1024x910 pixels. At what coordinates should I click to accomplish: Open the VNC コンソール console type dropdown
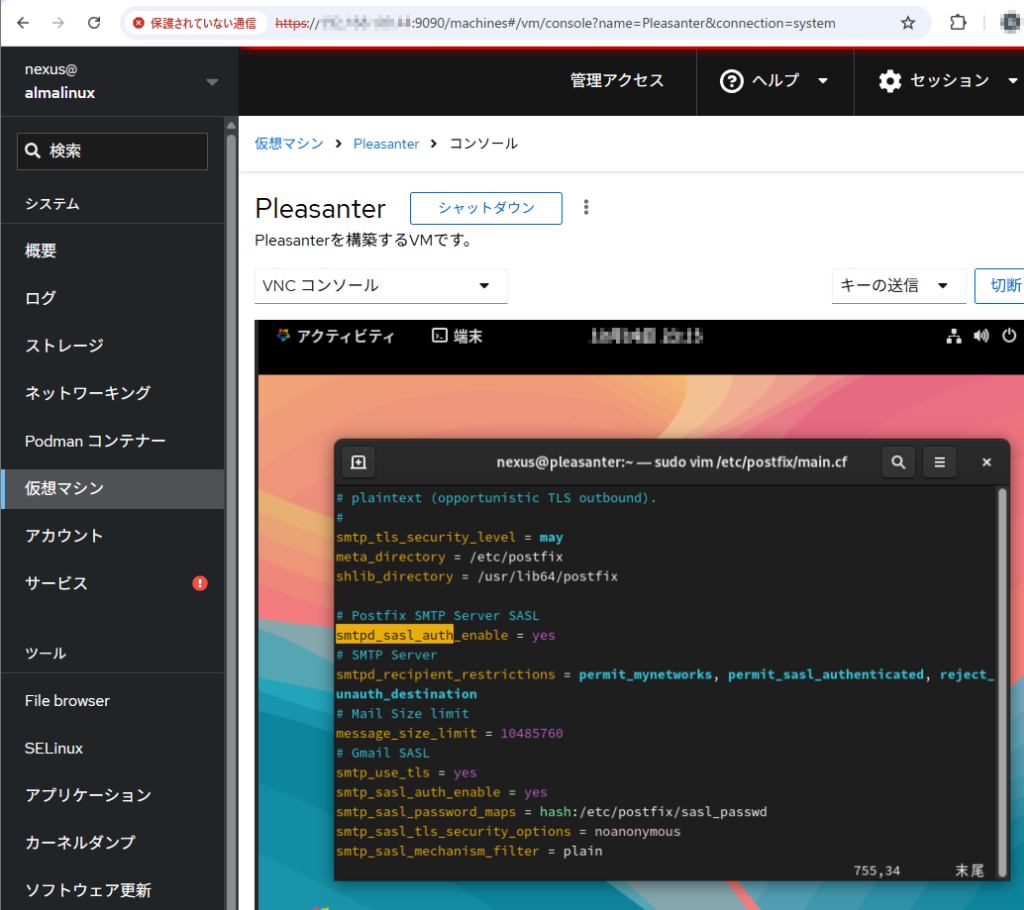[380, 286]
